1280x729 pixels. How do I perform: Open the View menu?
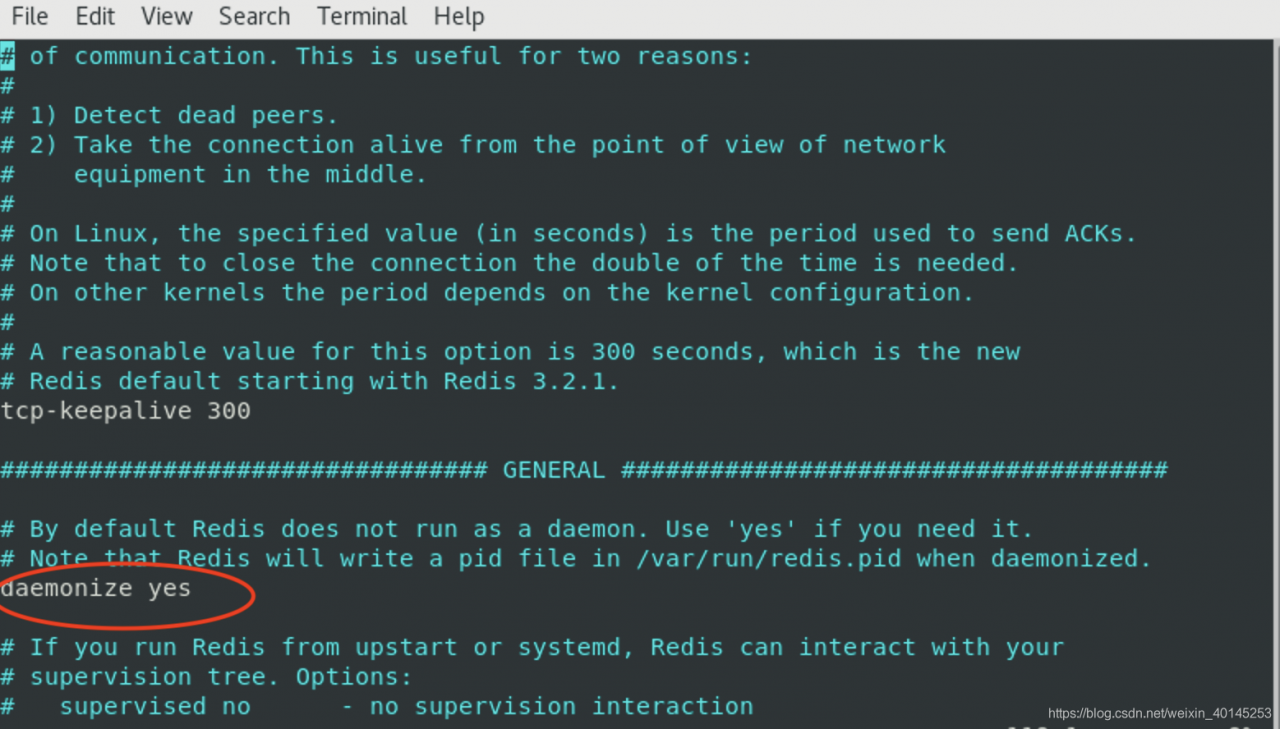166,17
